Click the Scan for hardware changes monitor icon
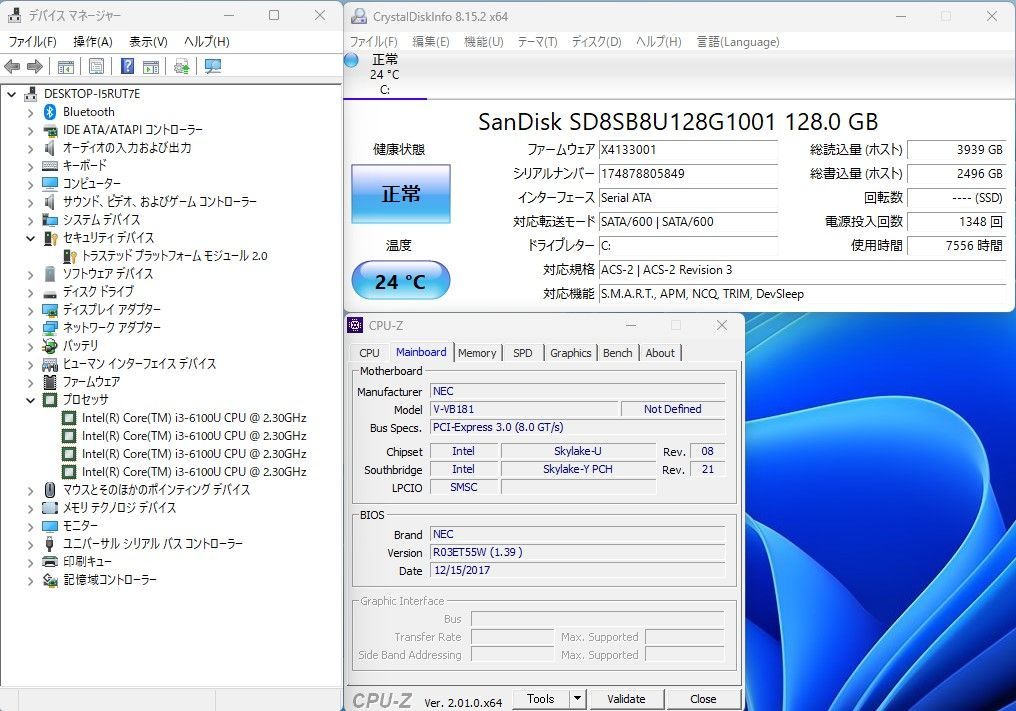Image resolution: width=1016 pixels, height=711 pixels. click(x=213, y=66)
